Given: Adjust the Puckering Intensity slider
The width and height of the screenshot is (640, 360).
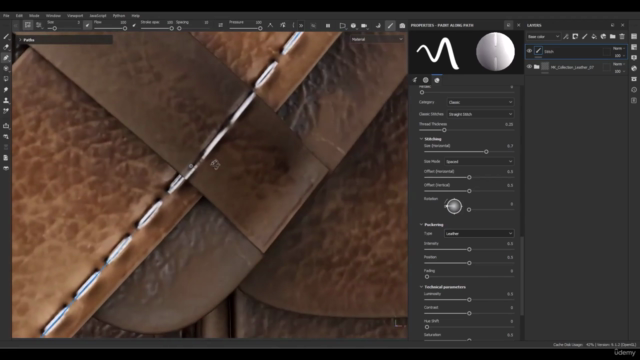Looking at the screenshot, I should tap(469, 249).
